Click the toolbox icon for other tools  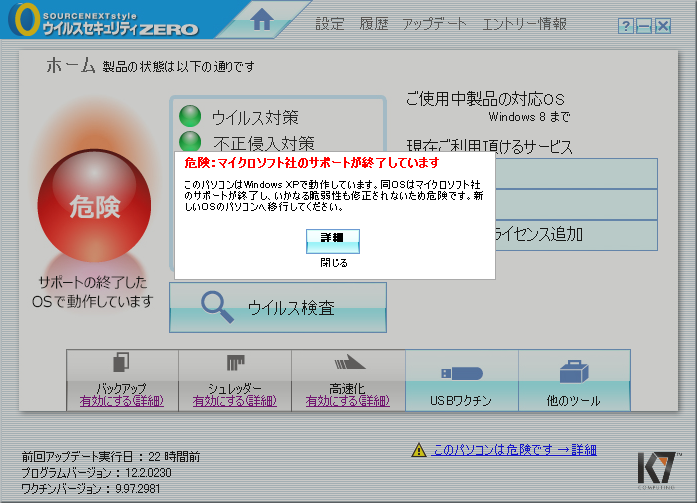click(x=574, y=372)
